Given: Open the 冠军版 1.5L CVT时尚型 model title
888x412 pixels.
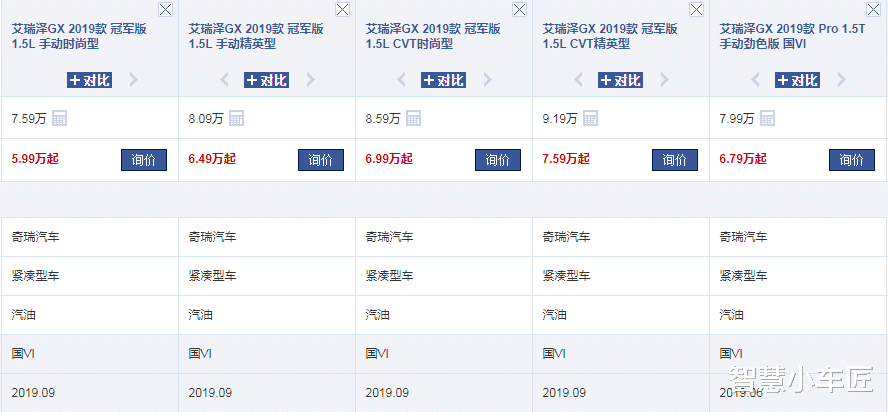Looking at the screenshot, I should [433, 36].
